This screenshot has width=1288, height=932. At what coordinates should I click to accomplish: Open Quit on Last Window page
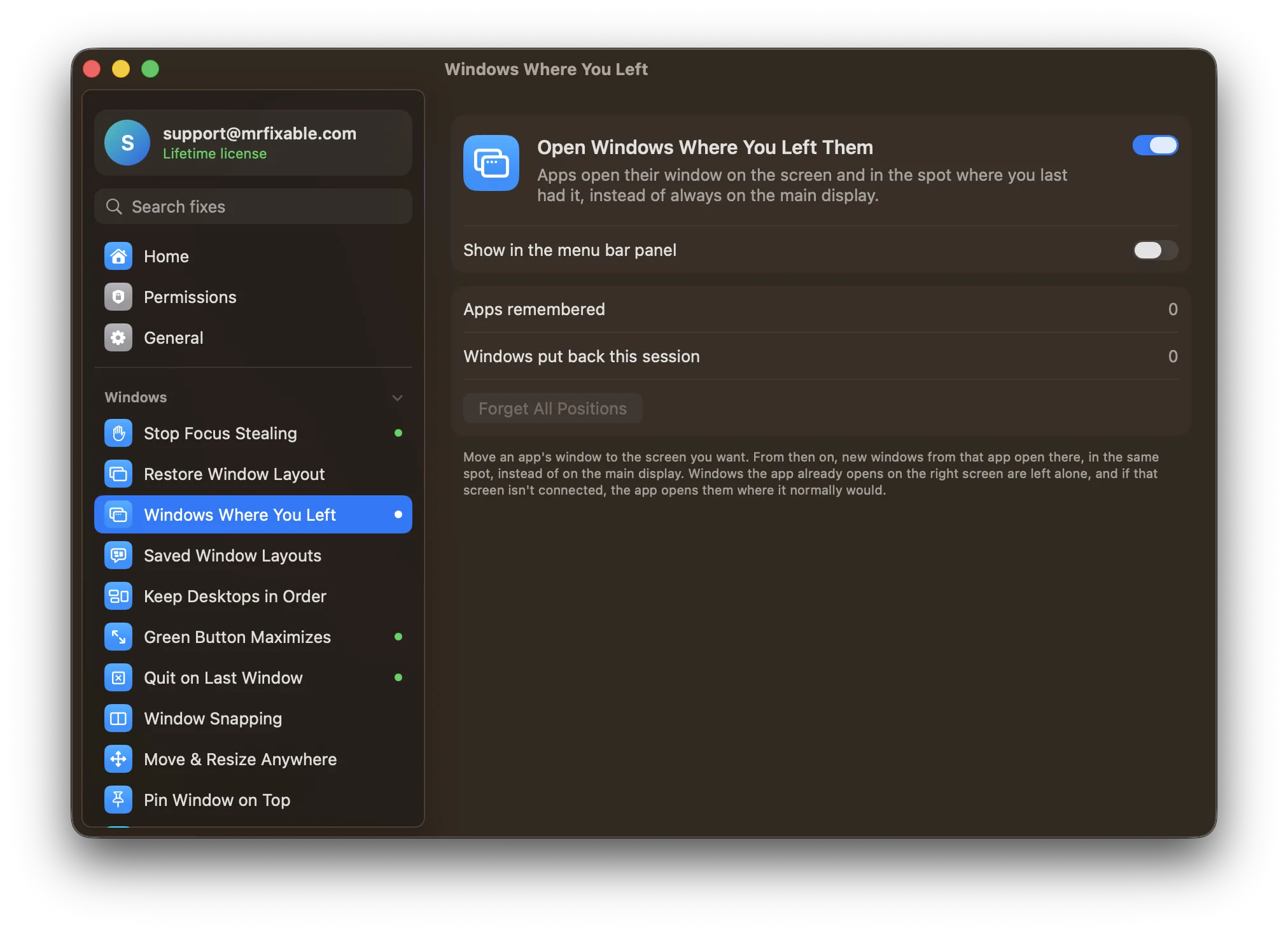coord(253,677)
